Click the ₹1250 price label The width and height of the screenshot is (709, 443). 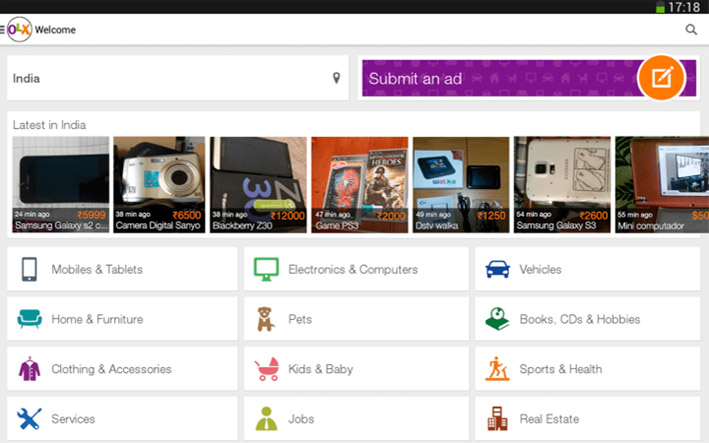492,216
